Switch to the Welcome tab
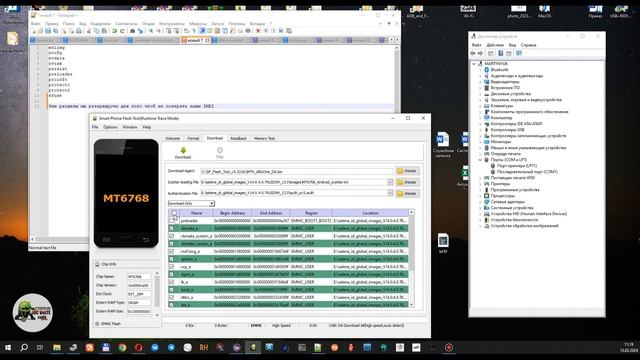The width and height of the screenshot is (640, 360). click(x=173, y=138)
